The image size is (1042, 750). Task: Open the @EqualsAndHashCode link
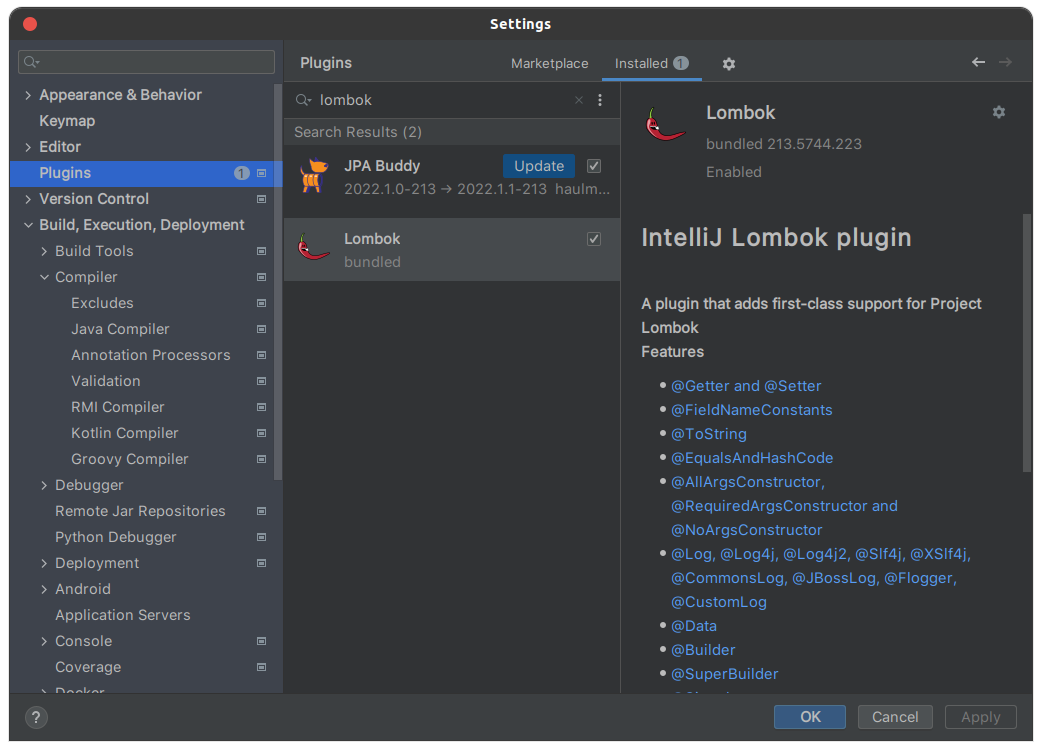(x=752, y=458)
